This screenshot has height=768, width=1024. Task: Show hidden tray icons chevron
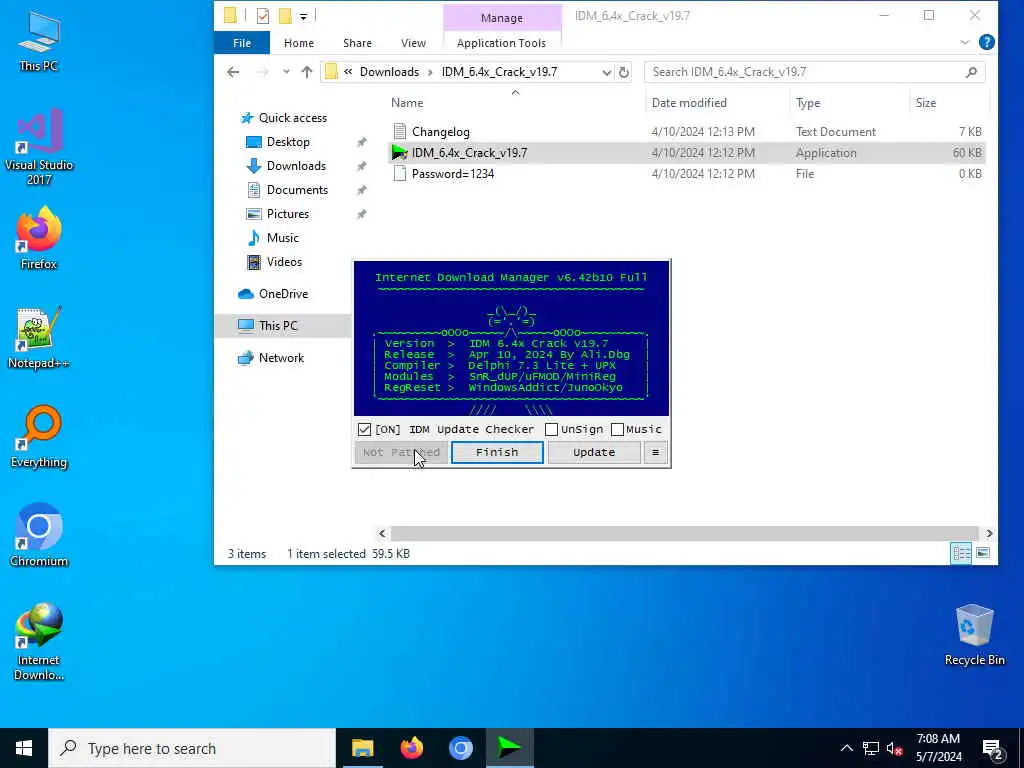[846, 748]
